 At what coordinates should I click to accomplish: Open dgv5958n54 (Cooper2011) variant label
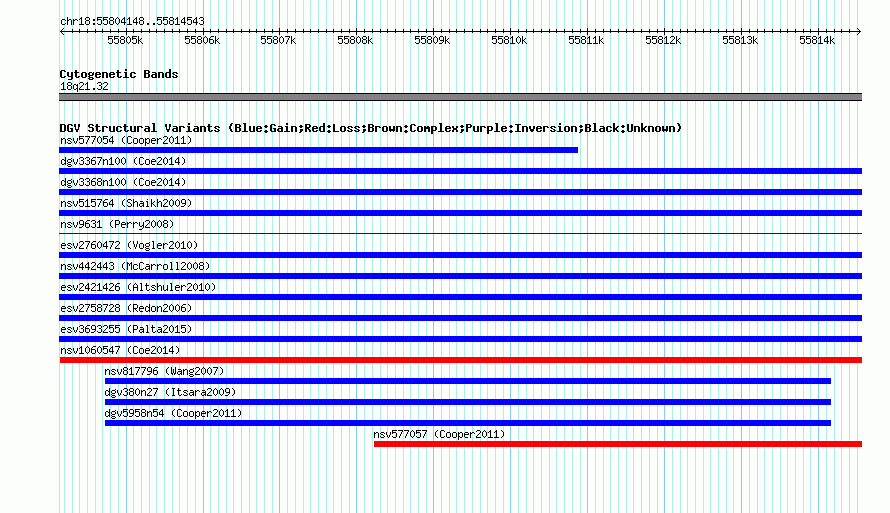tap(173, 413)
